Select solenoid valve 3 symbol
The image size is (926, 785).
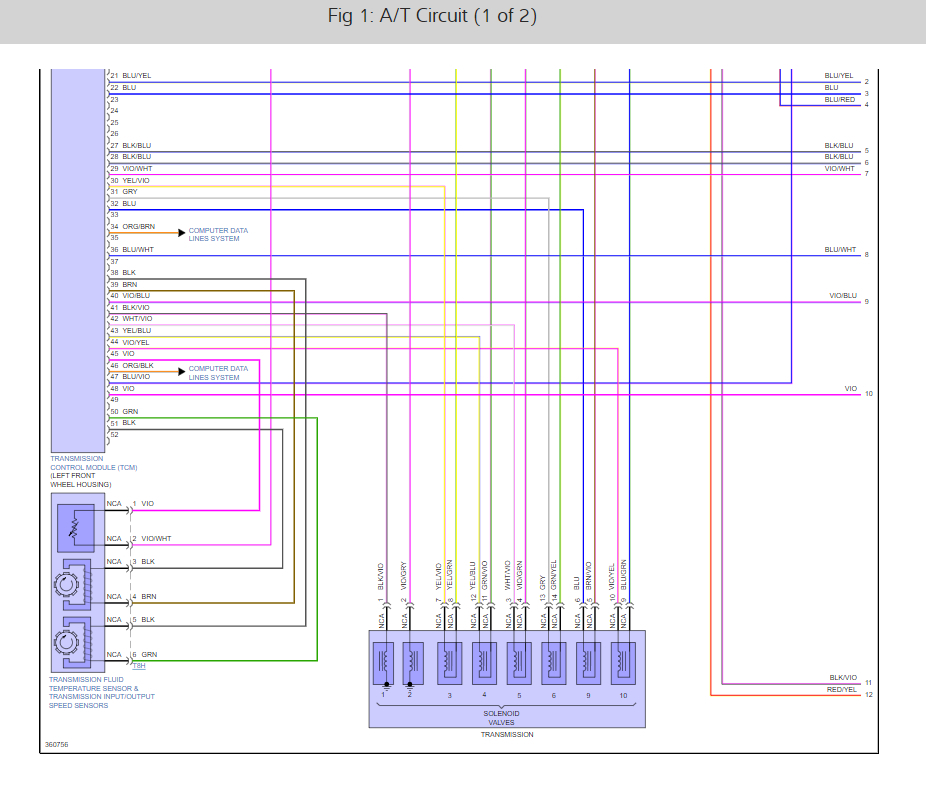(449, 663)
